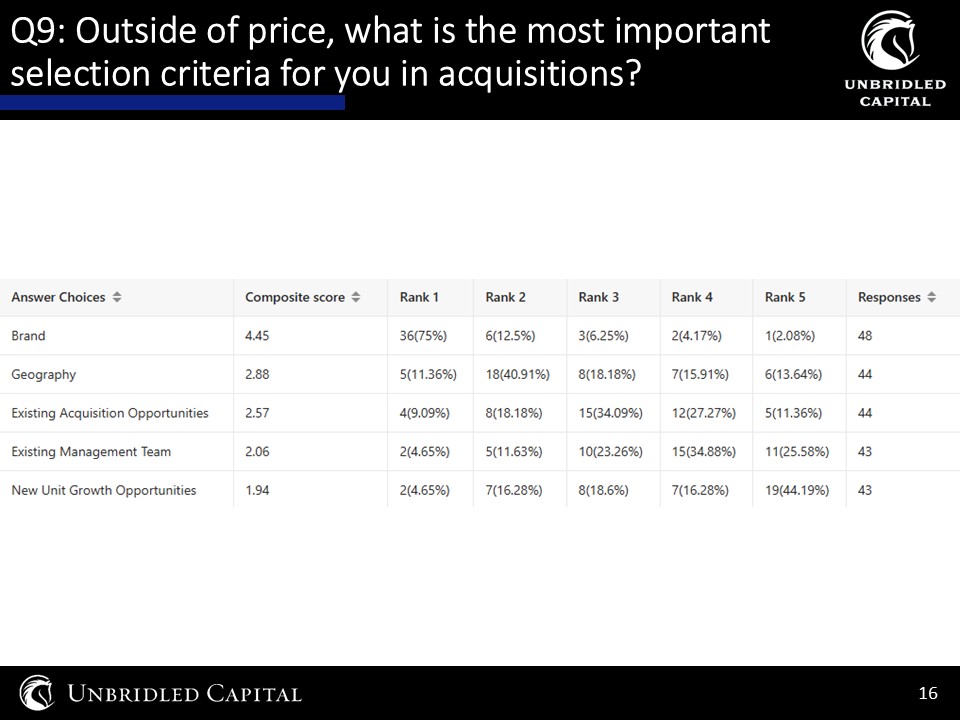Click the Geography row label
The image size is (960, 720).
pos(43,375)
